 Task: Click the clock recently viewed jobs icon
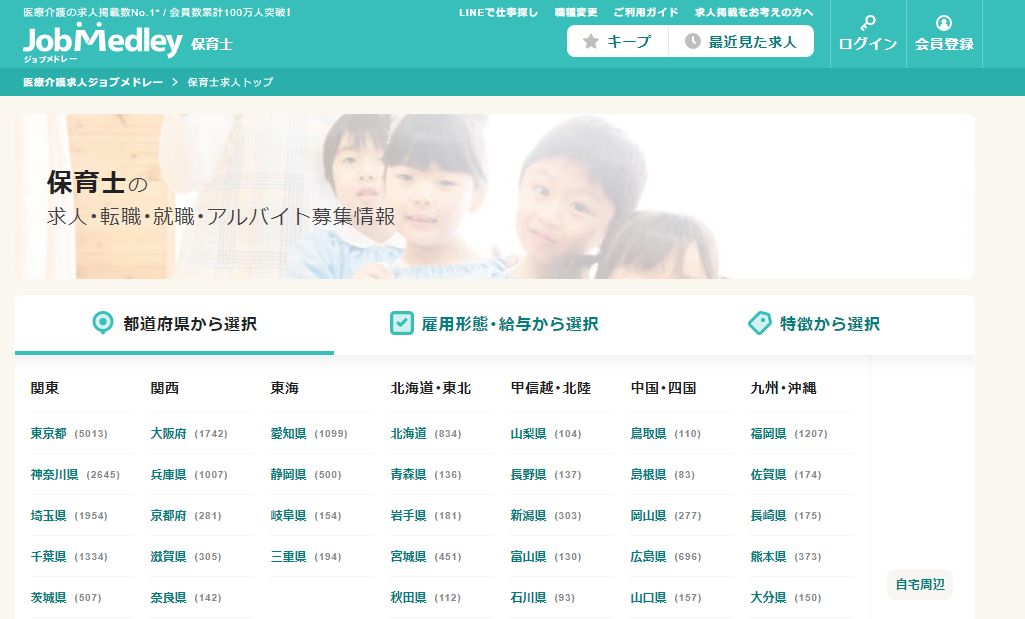click(692, 41)
